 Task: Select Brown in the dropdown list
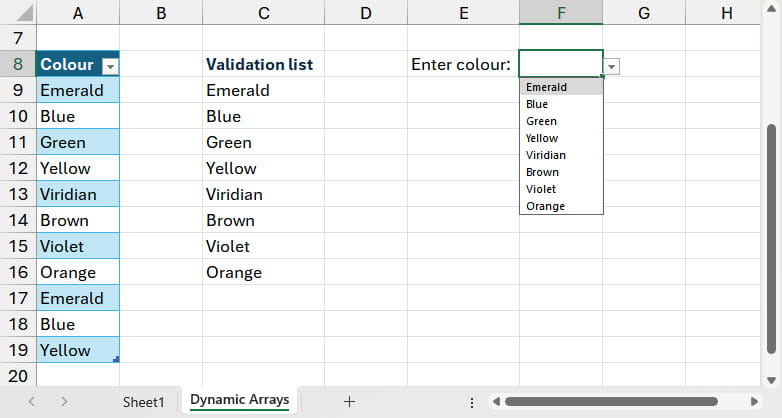[542, 172]
